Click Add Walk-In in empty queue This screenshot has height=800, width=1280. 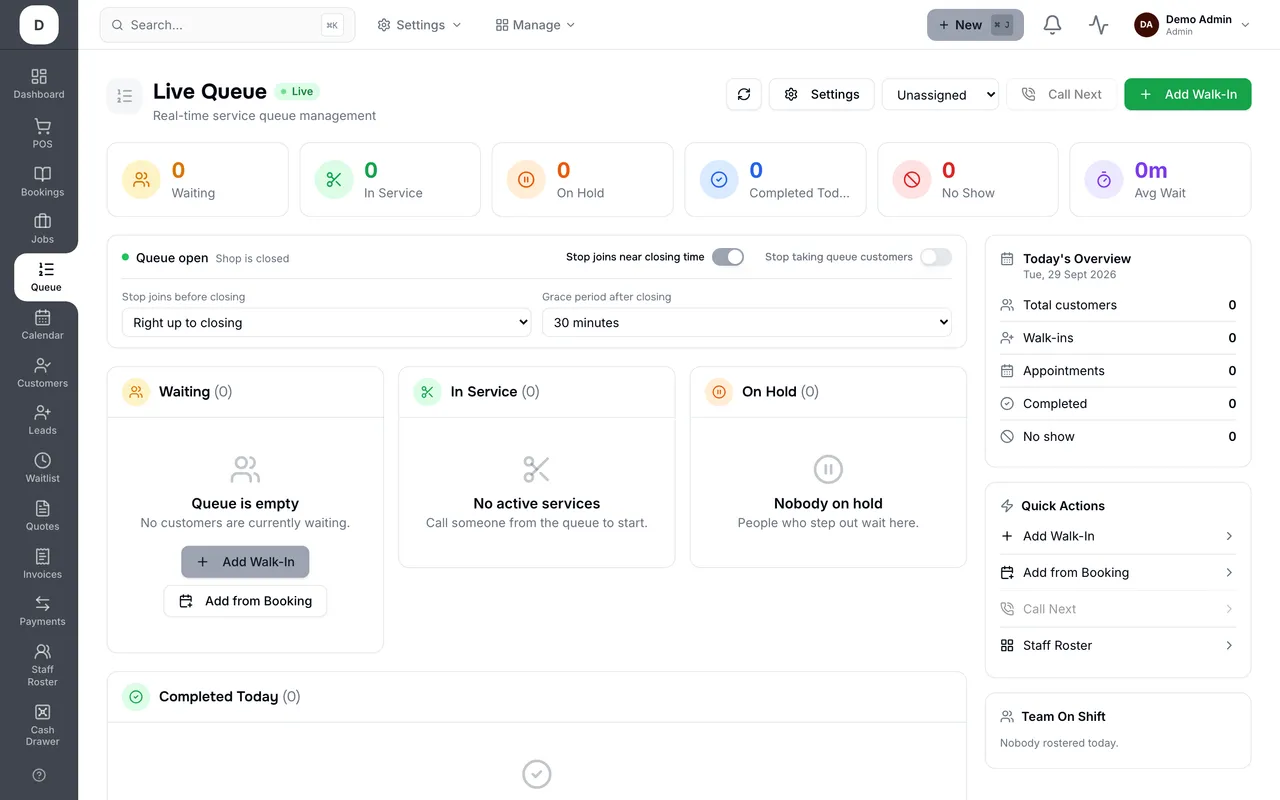coord(245,562)
